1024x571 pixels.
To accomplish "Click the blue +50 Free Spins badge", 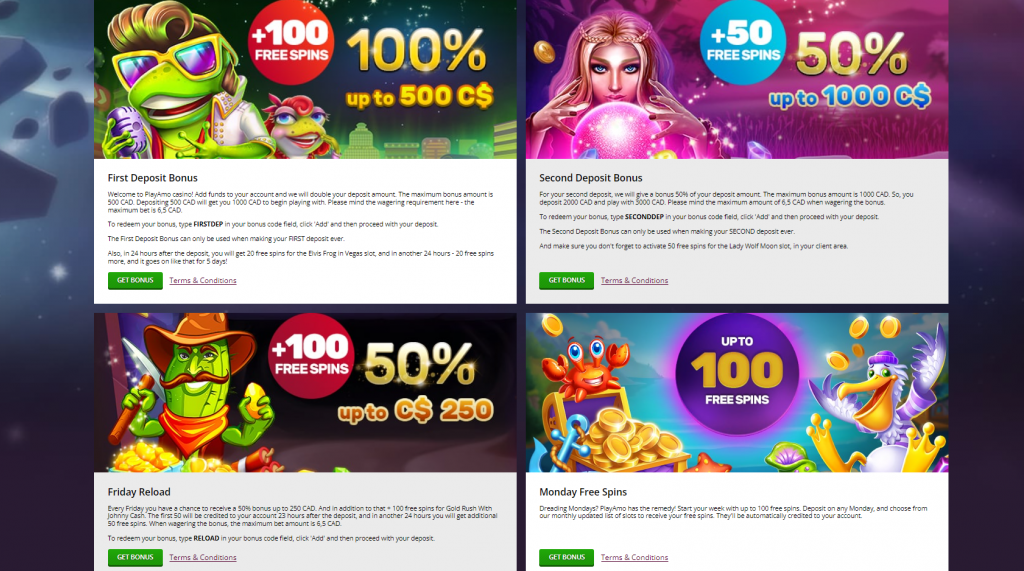I will [x=743, y=41].
